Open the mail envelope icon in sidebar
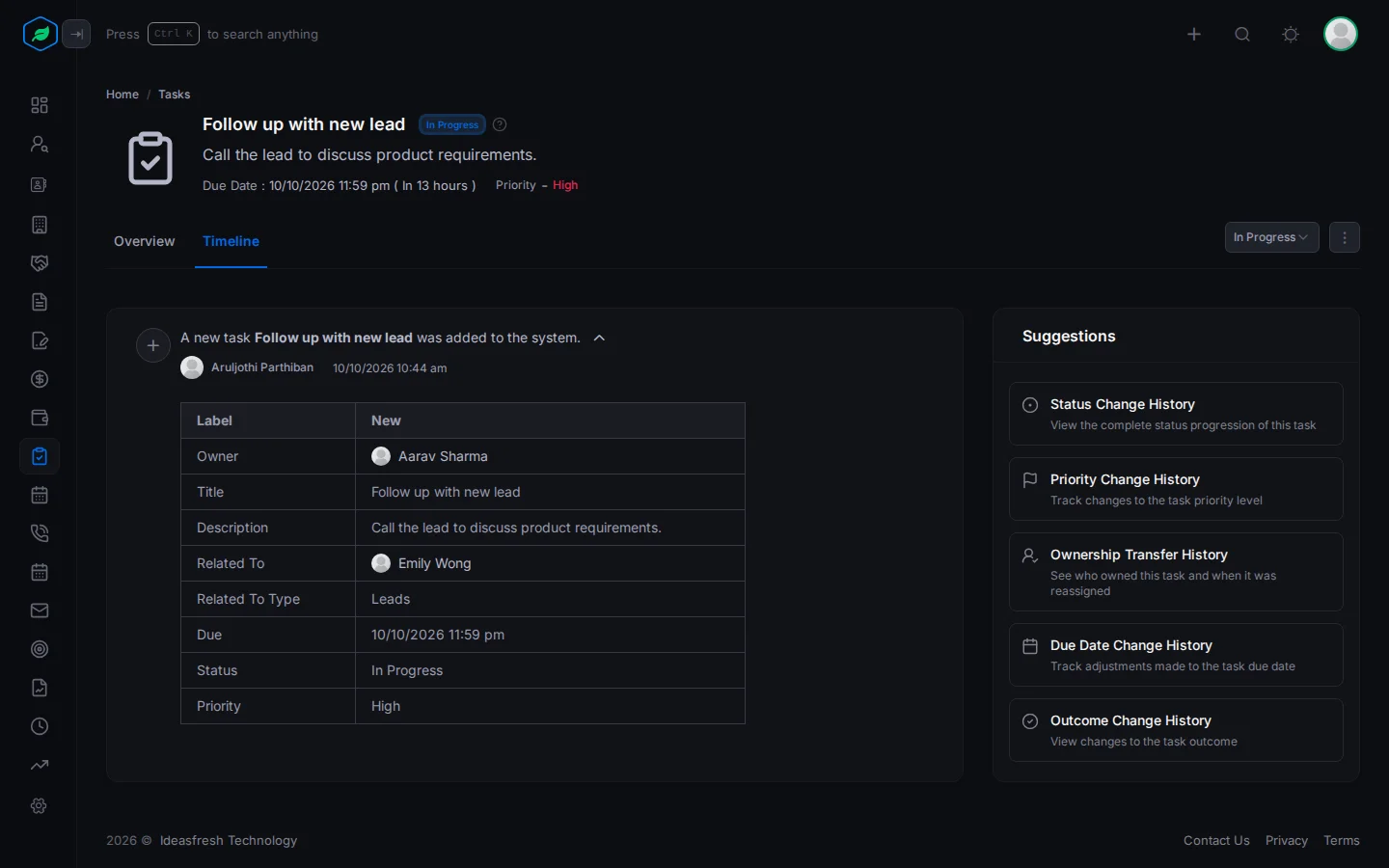1389x868 pixels. 40,610
